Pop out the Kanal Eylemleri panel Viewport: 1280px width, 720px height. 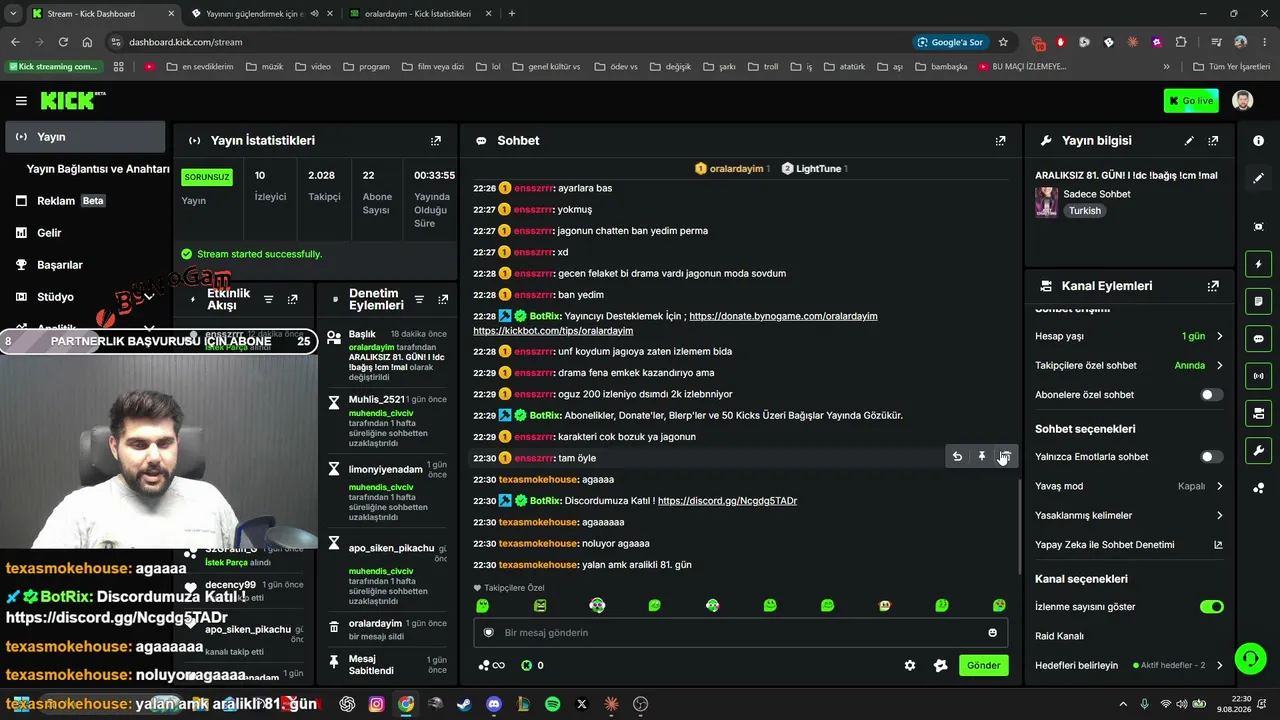[1213, 286]
